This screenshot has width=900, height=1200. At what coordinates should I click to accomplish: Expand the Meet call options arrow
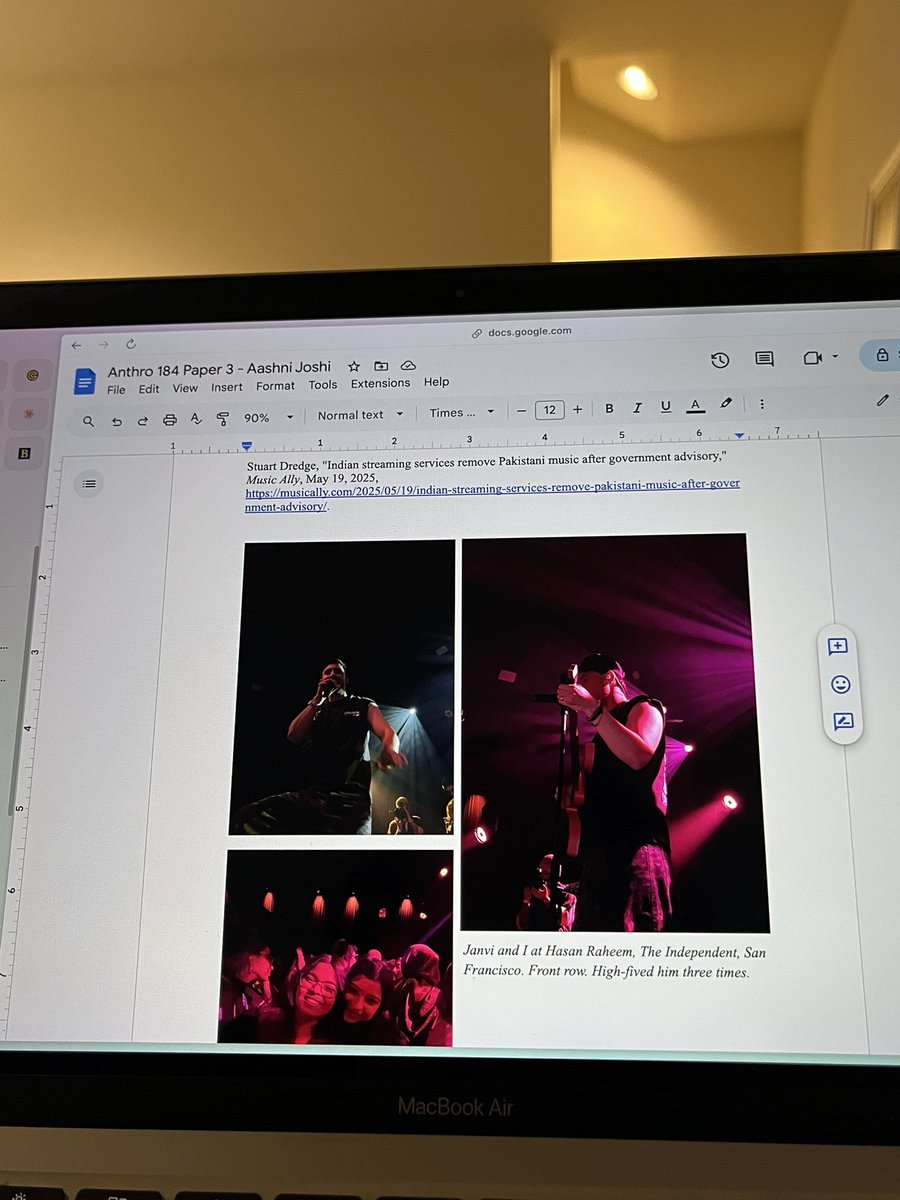[x=835, y=357]
